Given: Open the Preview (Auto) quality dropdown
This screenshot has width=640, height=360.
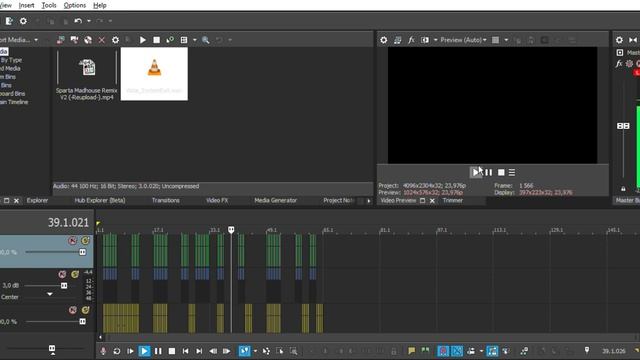Looking at the screenshot, I should [464, 40].
